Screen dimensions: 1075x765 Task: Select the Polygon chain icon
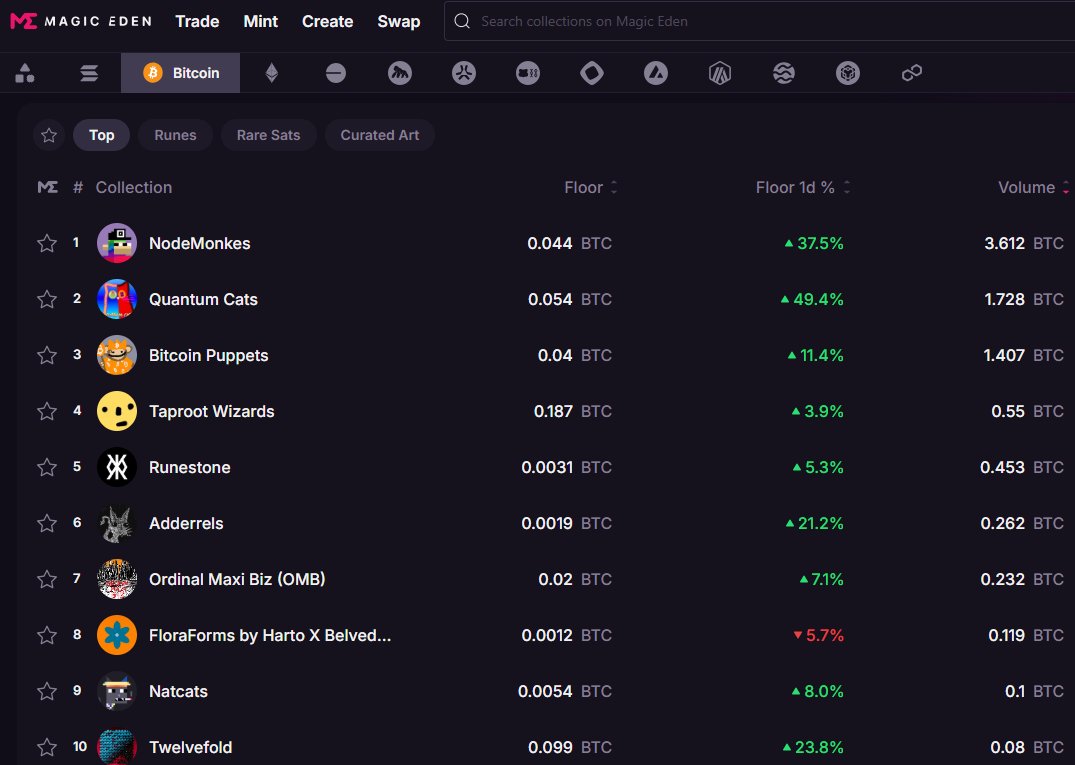pyautogui.click(x=912, y=73)
